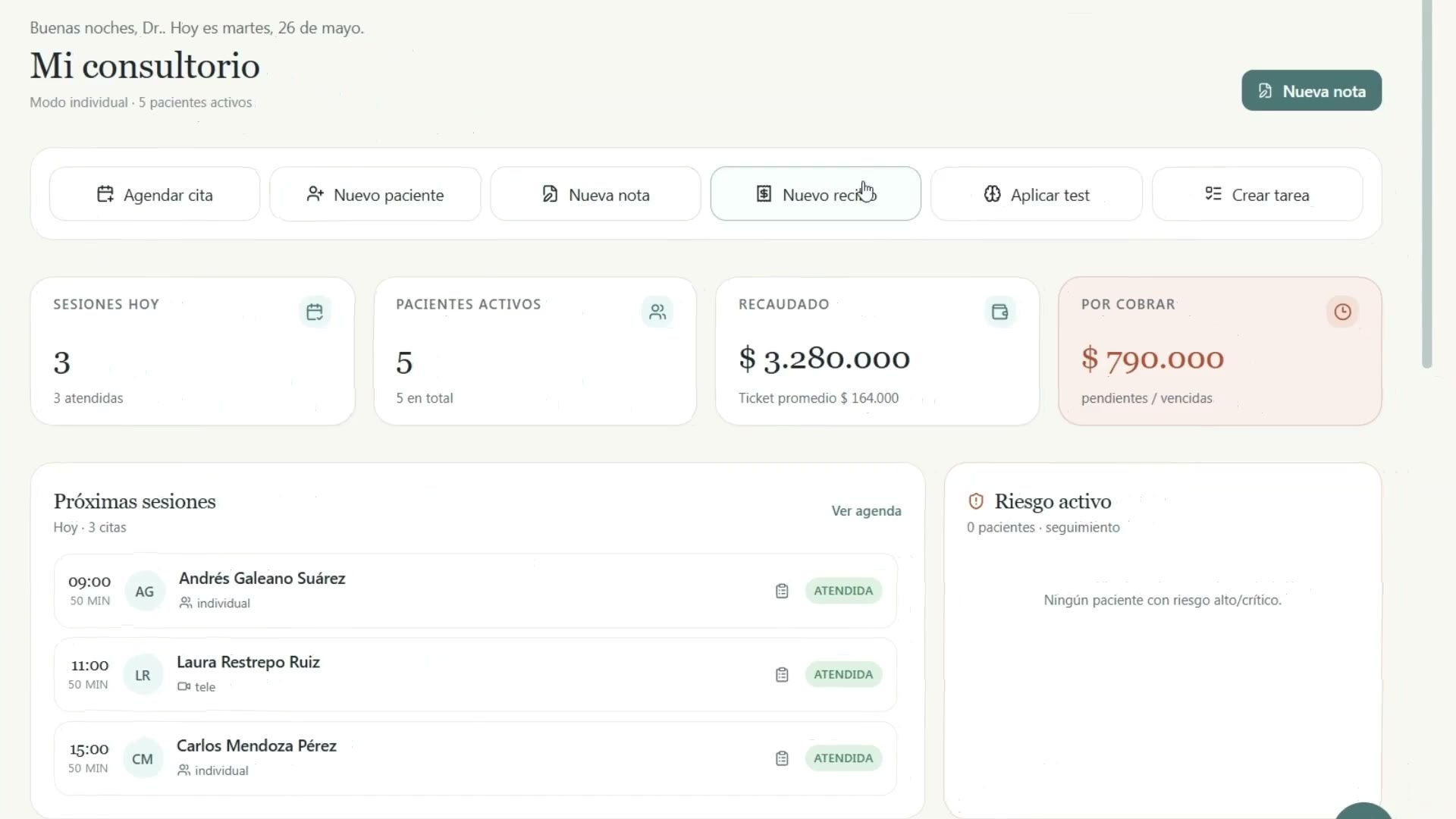Click Nueva nota in the quick actions row
The image size is (1456, 819).
[595, 194]
